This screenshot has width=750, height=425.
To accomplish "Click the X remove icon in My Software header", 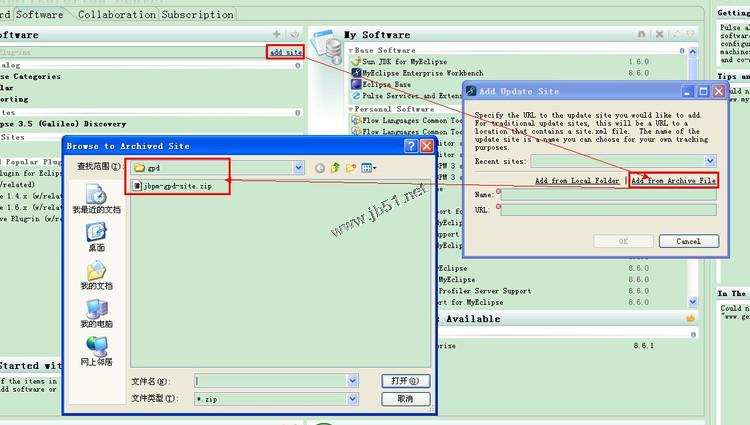I will (x=660, y=34).
